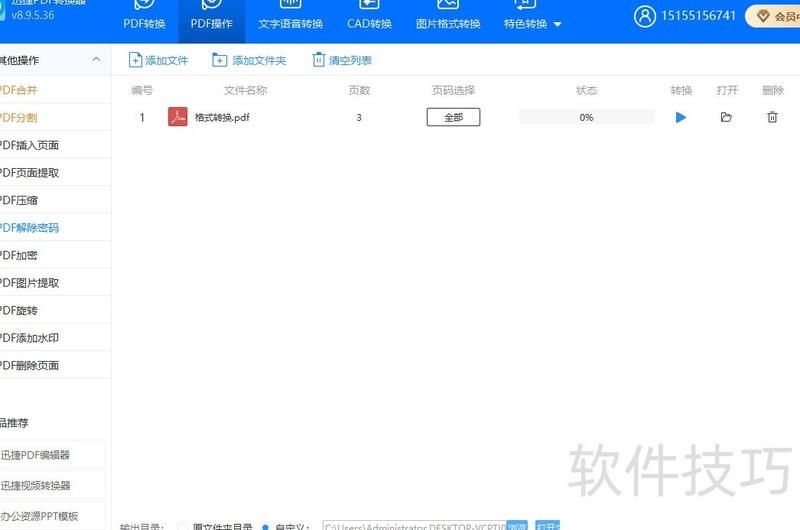
Task: Select PDF添加水印 in sidebar
Action: (x=54, y=338)
